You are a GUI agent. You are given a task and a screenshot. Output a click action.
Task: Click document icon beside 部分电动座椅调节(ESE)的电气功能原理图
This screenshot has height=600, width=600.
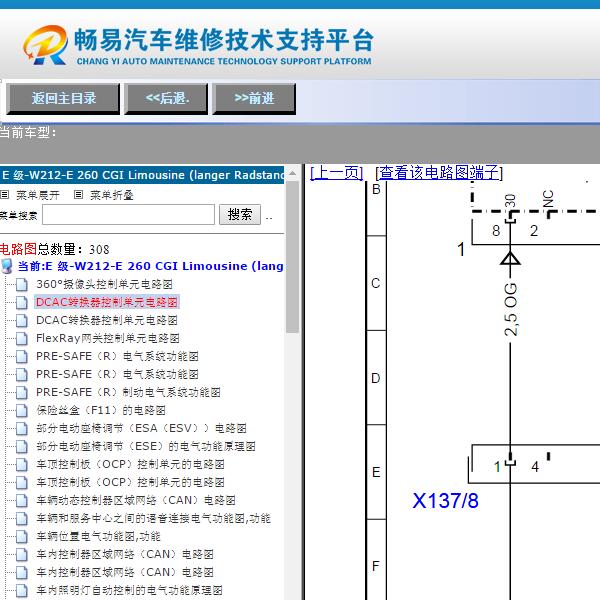click(x=22, y=446)
